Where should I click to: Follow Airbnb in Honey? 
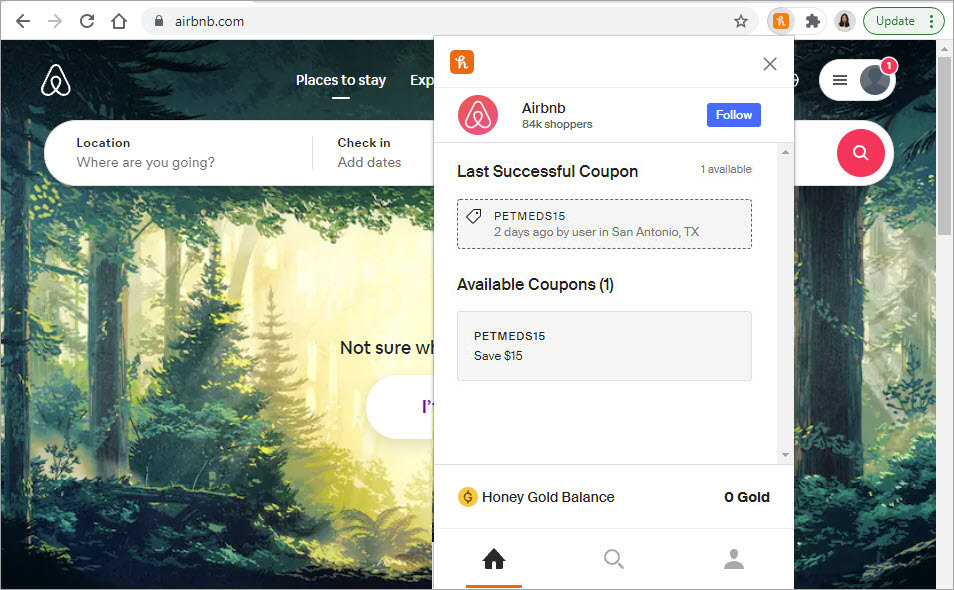tap(733, 115)
